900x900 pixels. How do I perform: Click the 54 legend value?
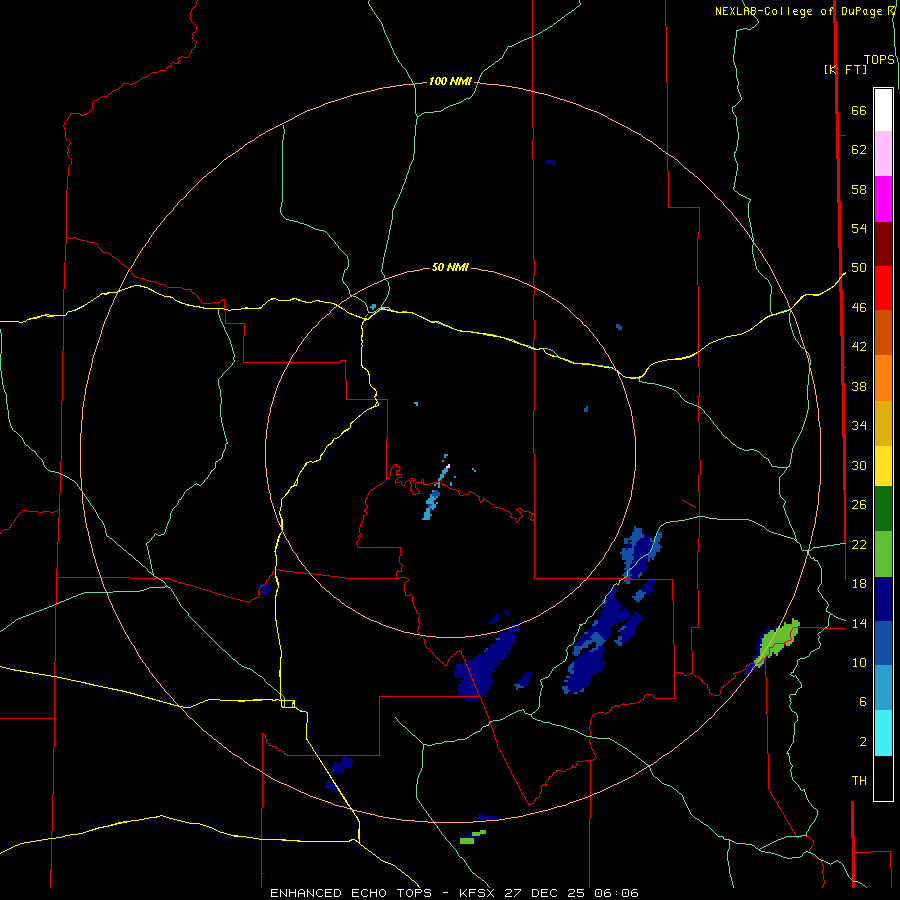pyautogui.click(x=859, y=228)
